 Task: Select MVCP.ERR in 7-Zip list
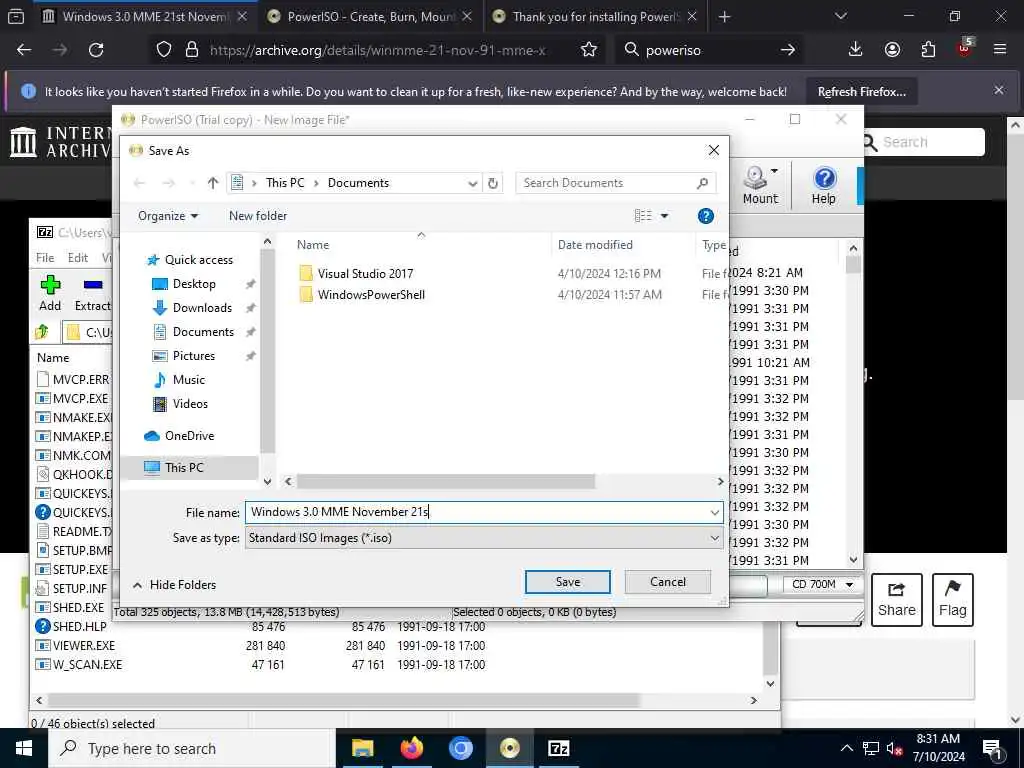point(72,379)
